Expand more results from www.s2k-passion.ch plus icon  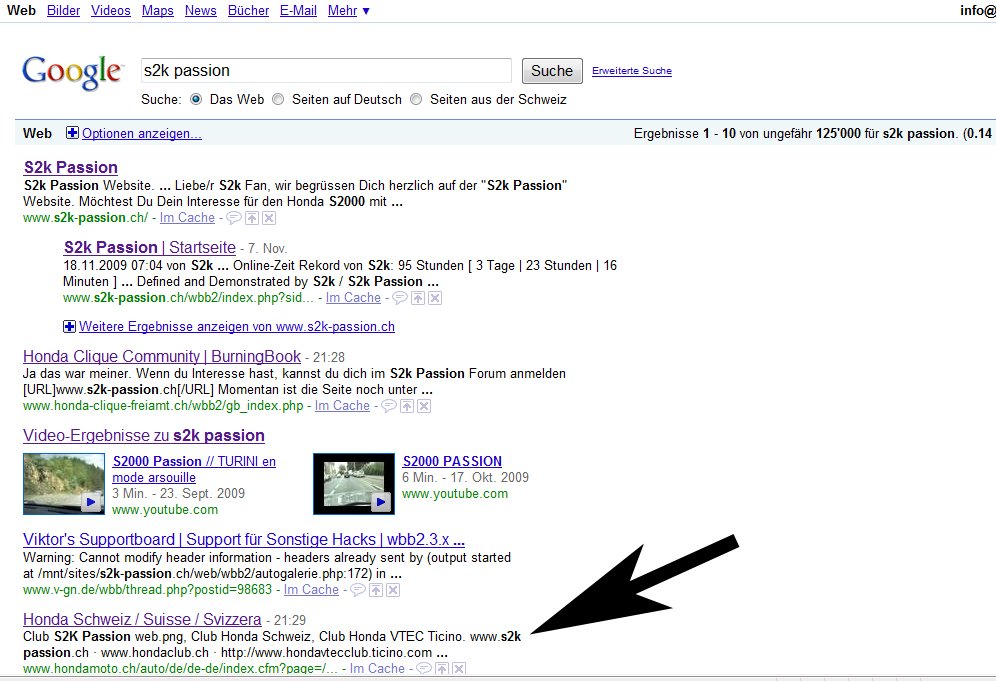tap(69, 327)
